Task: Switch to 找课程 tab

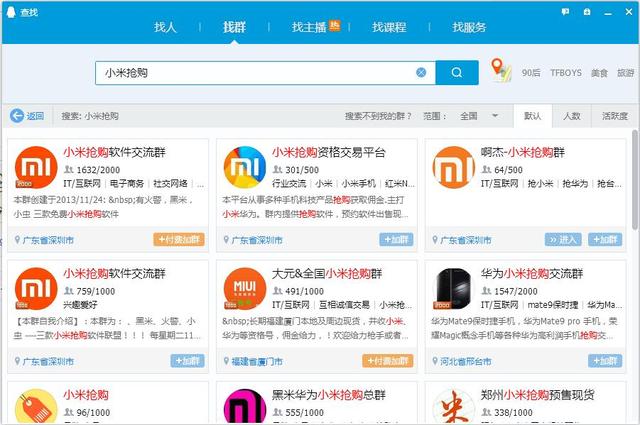Action: click(389, 27)
